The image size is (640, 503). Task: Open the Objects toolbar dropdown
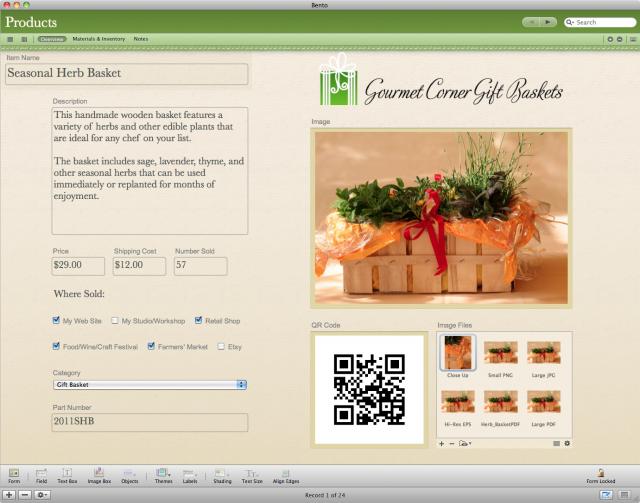129,475
